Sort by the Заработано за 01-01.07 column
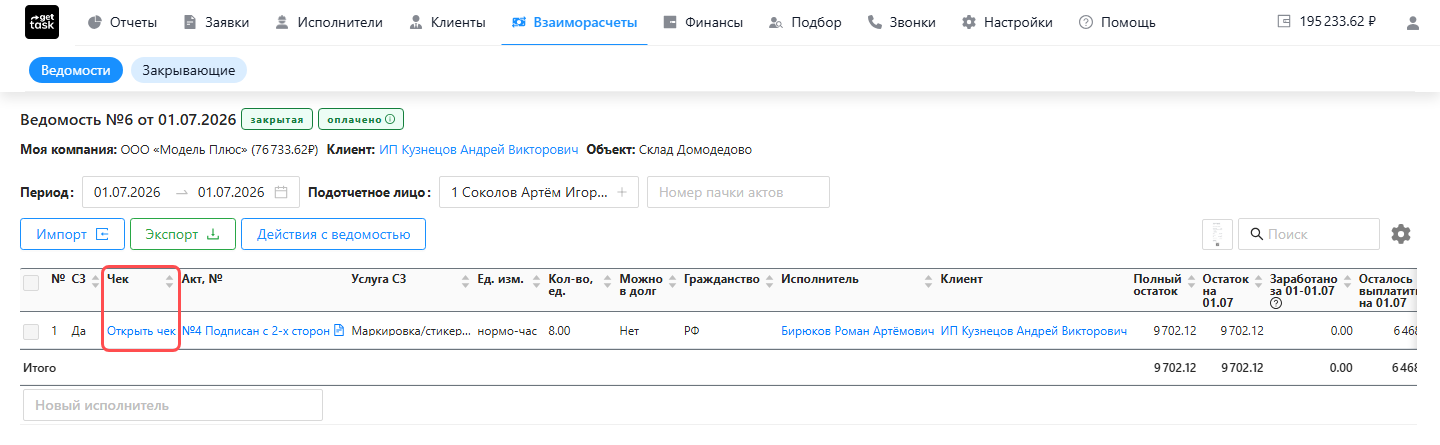This screenshot has width=1440, height=445. click(x=1346, y=283)
